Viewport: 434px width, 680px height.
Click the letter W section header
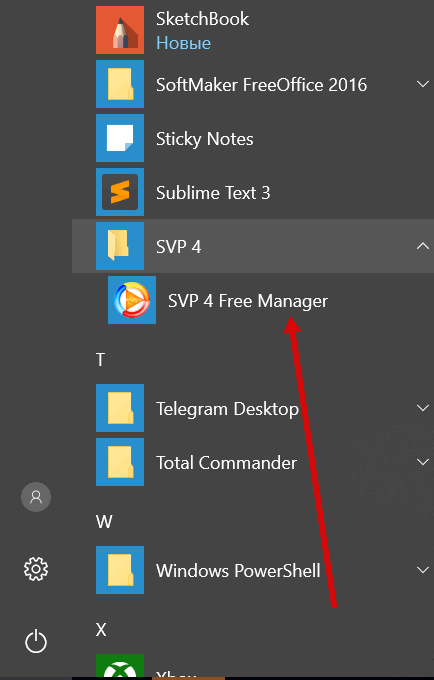104,522
